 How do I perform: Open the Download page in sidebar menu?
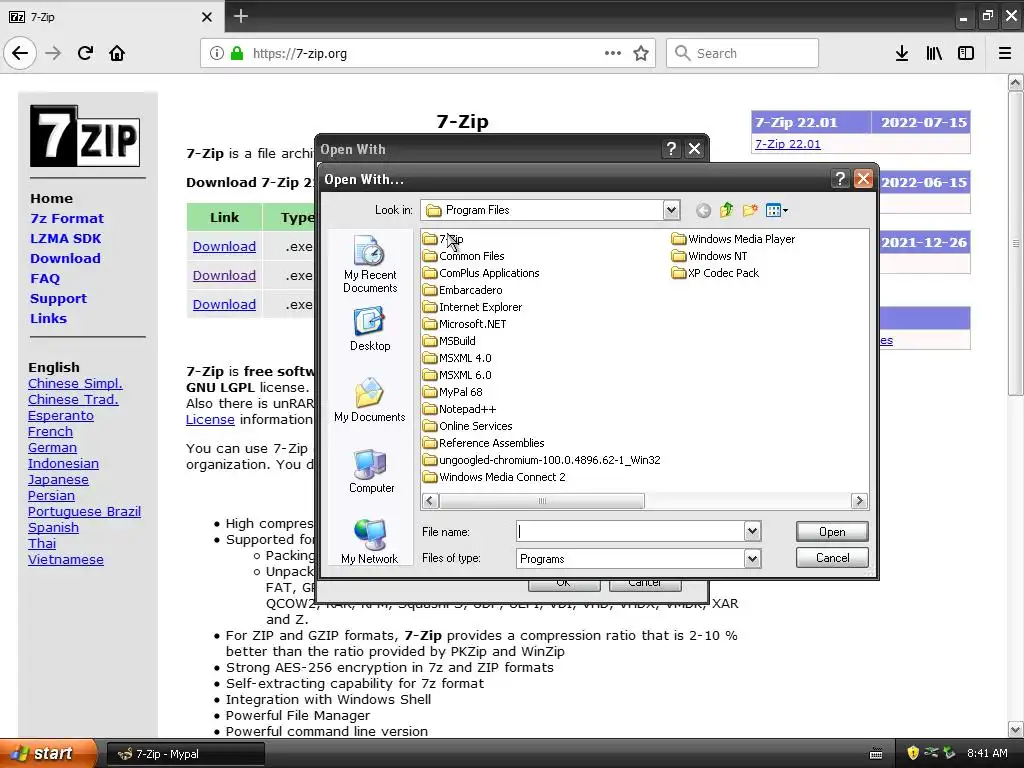[x=65, y=258]
